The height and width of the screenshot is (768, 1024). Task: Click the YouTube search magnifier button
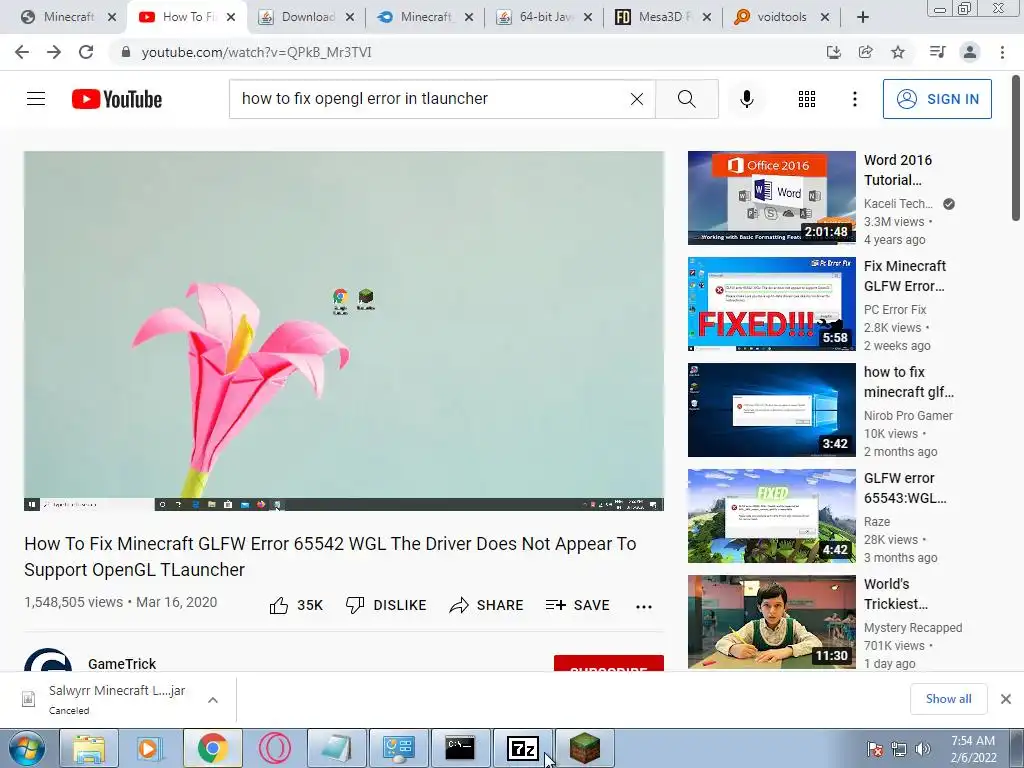pos(687,99)
